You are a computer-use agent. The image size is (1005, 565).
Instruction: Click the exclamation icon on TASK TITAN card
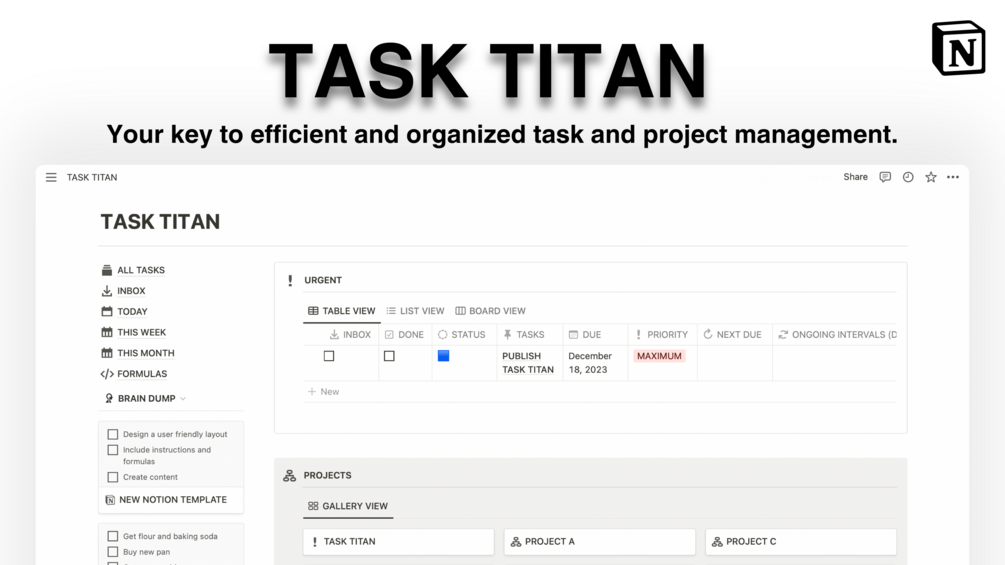coord(315,542)
